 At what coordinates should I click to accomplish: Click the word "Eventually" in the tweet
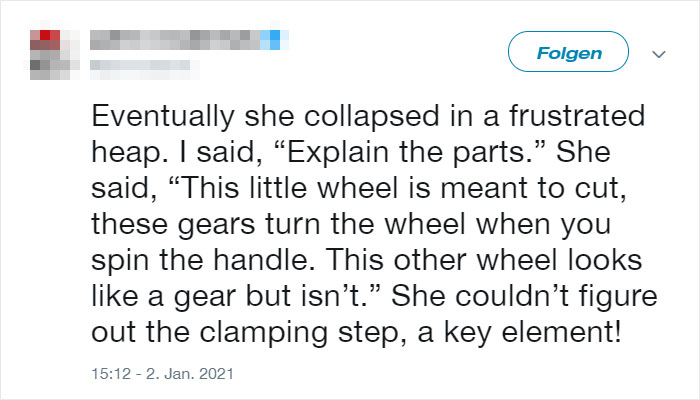tap(163, 117)
